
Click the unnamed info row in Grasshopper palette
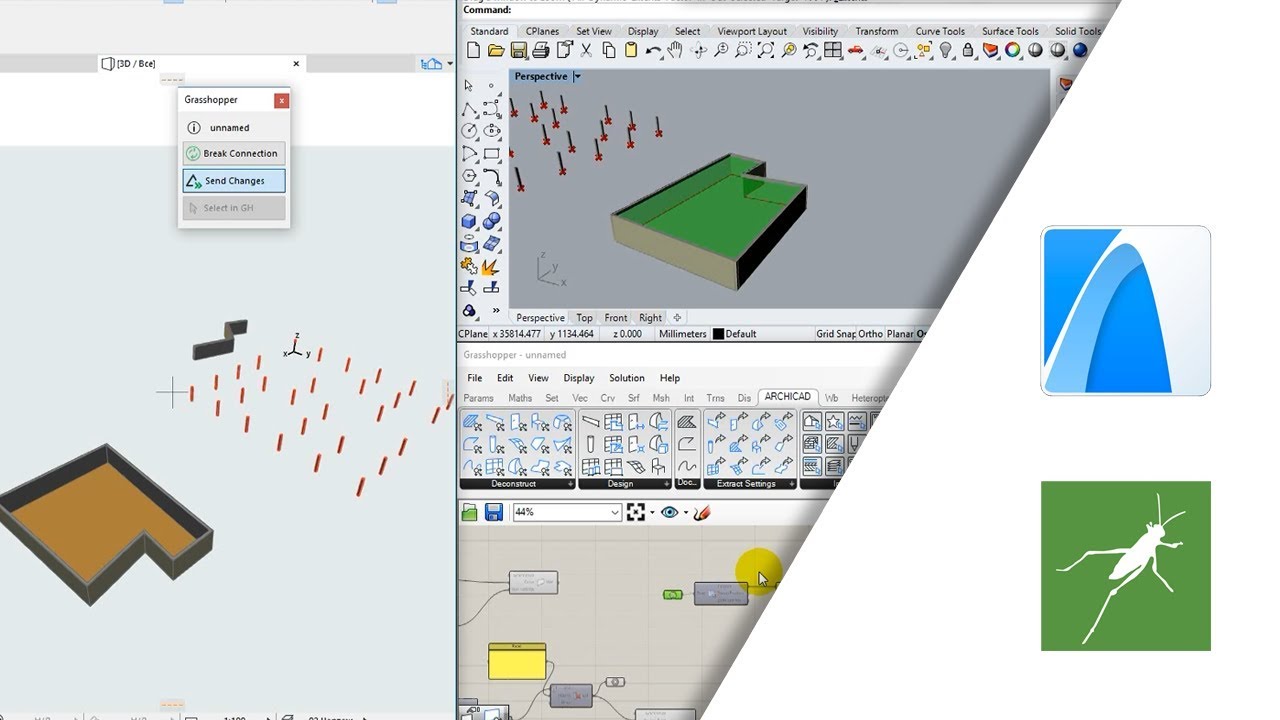tap(234, 128)
